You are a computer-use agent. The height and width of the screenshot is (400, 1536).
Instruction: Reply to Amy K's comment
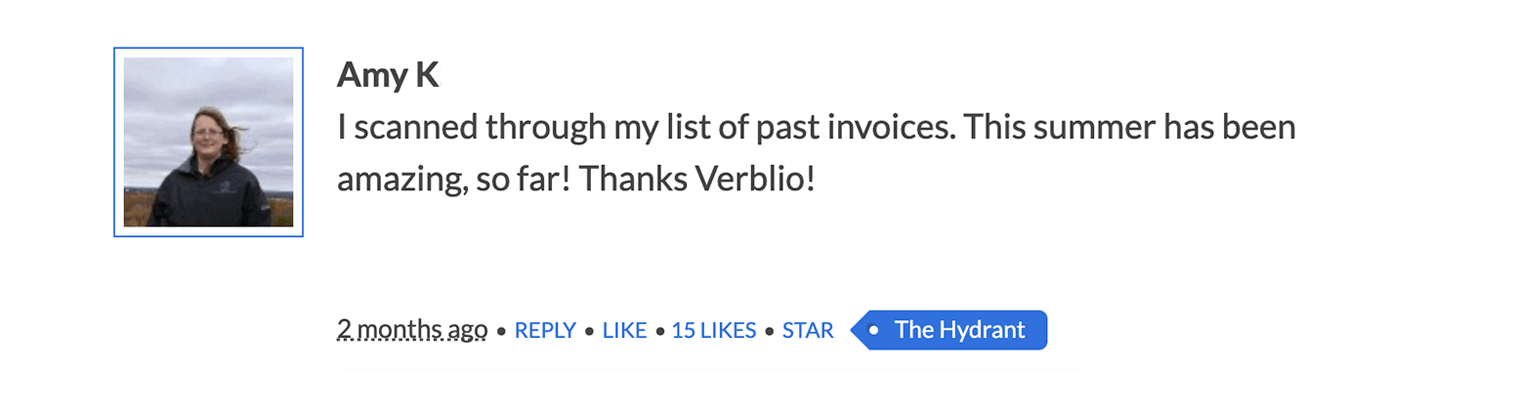pos(545,330)
